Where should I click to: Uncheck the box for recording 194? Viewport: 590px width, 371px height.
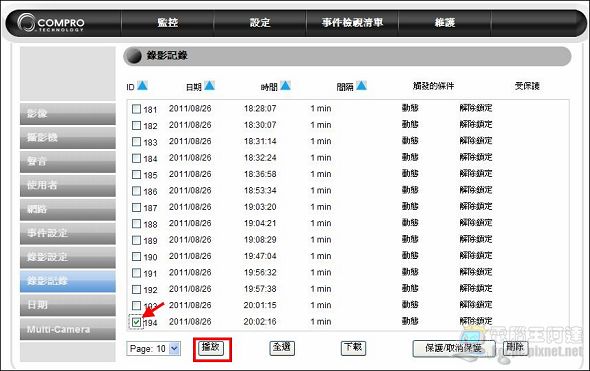[136, 322]
